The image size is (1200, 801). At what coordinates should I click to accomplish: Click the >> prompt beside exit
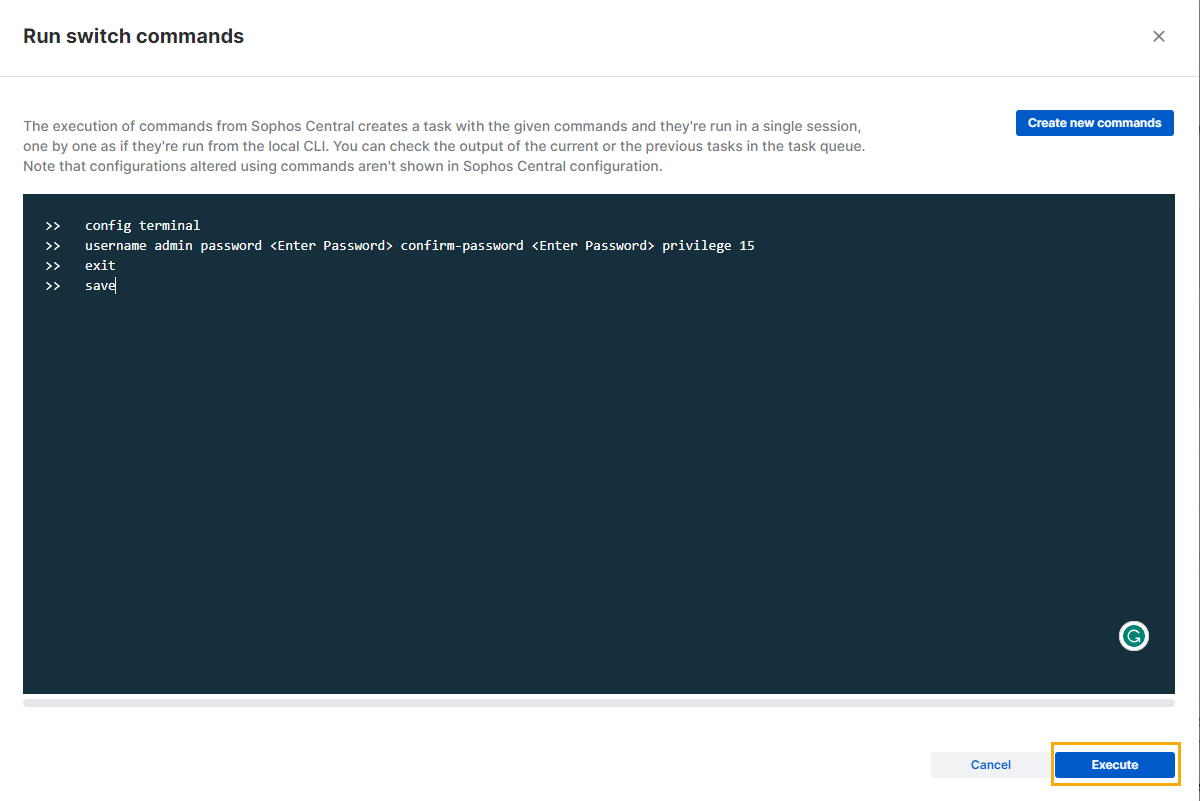coord(53,266)
